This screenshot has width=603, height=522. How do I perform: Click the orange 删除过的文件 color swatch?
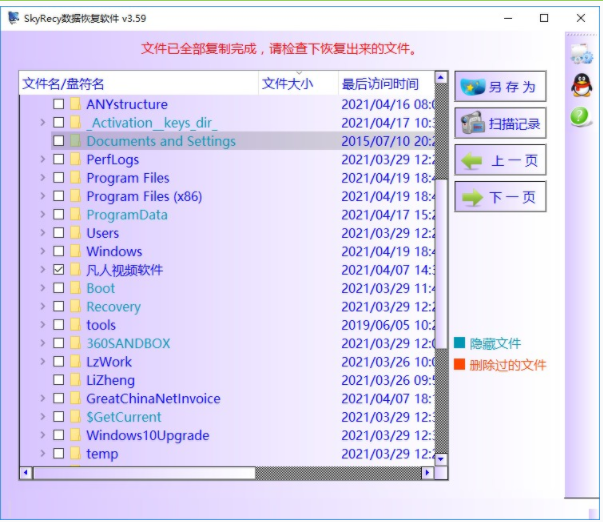[459, 364]
